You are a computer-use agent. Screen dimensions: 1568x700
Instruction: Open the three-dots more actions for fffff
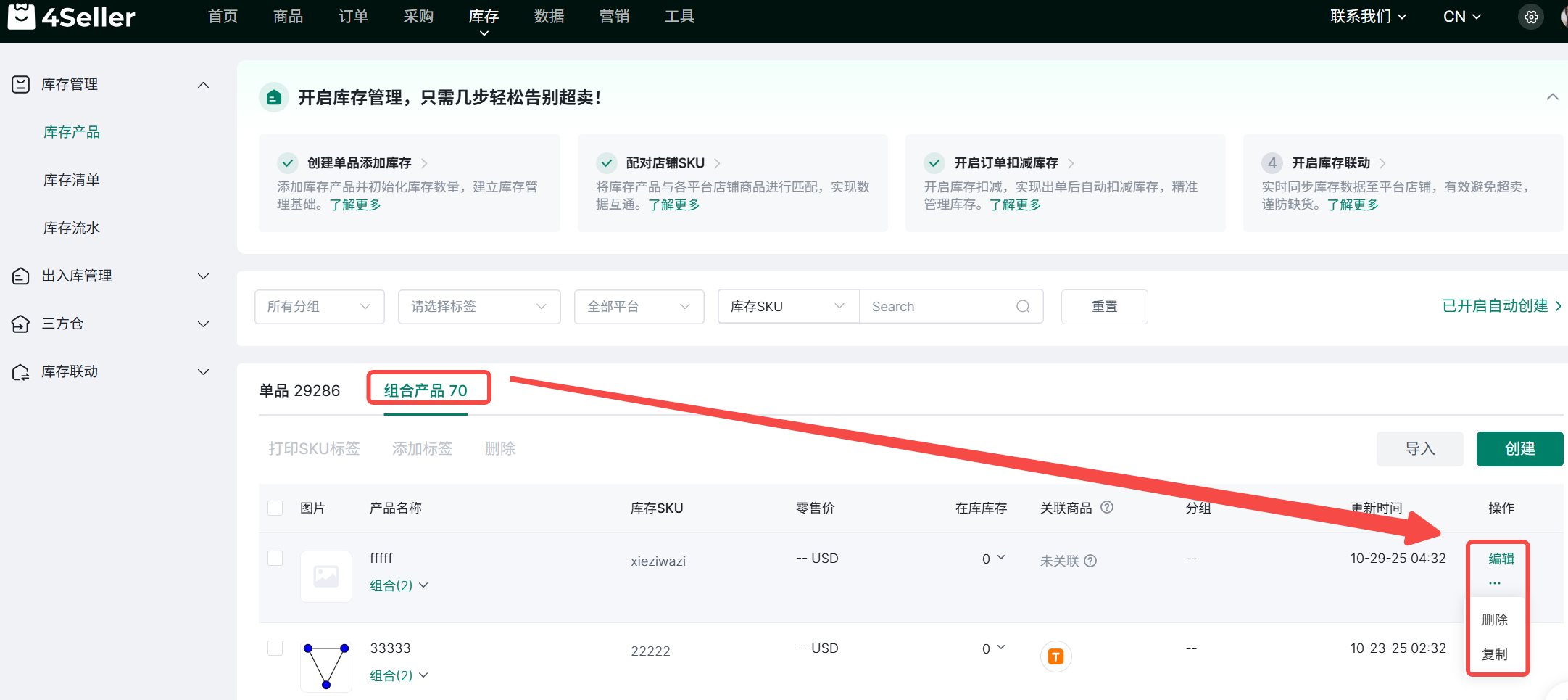[1495, 583]
